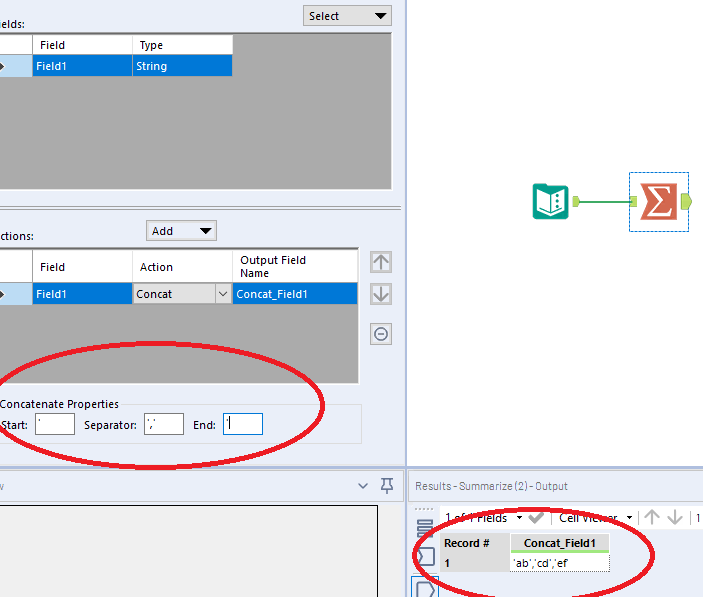Remove the selected action with minus icon
703x597 pixels.
(381, 334)
